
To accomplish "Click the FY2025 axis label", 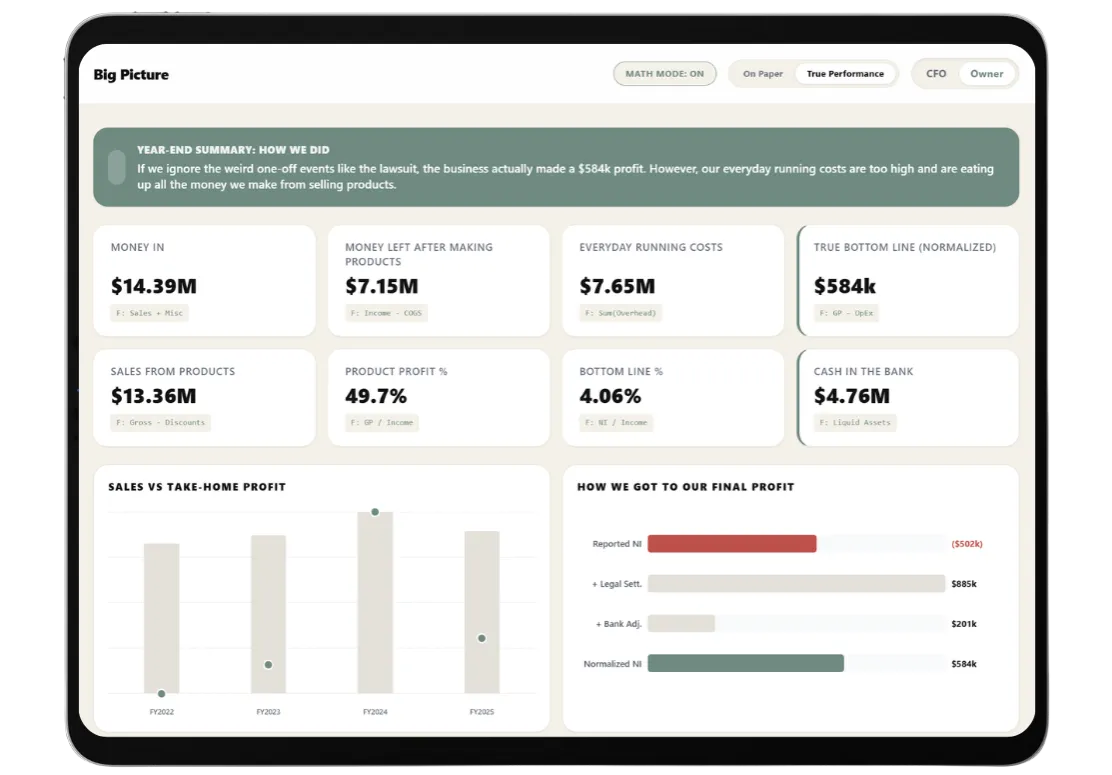I will [x=482, y=711].
